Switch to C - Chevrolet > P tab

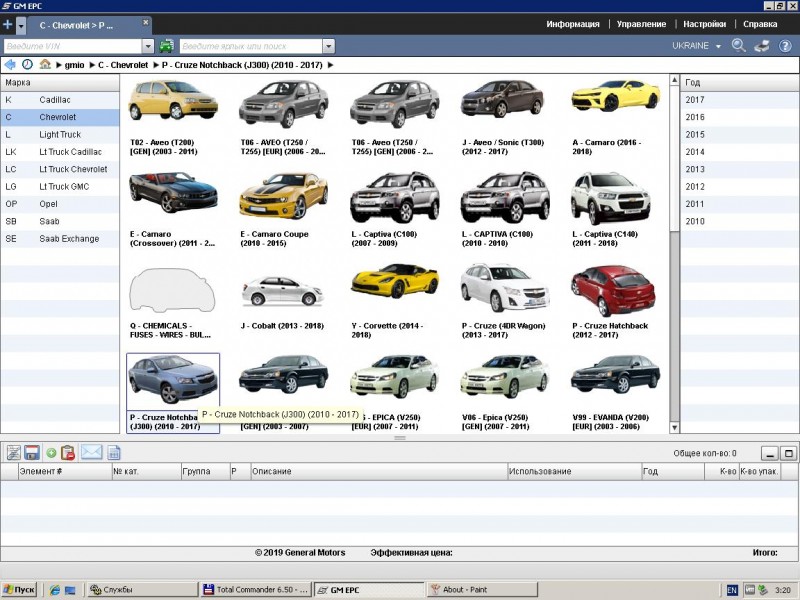pos(77,25)
